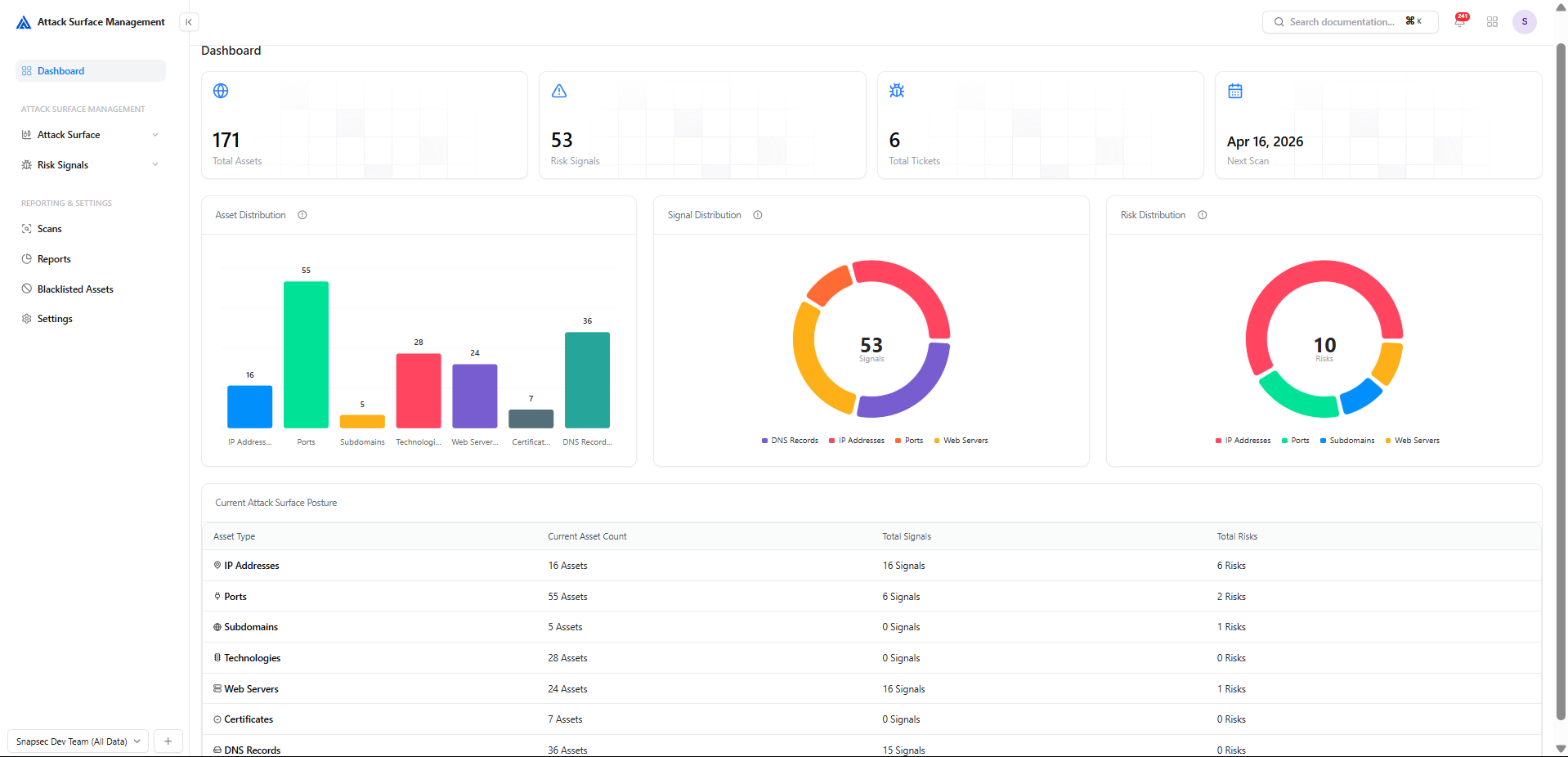This screenshot has height=757, width=1568.
Task: Click the red Technologies bar in chart
Action: coord(419,391)
